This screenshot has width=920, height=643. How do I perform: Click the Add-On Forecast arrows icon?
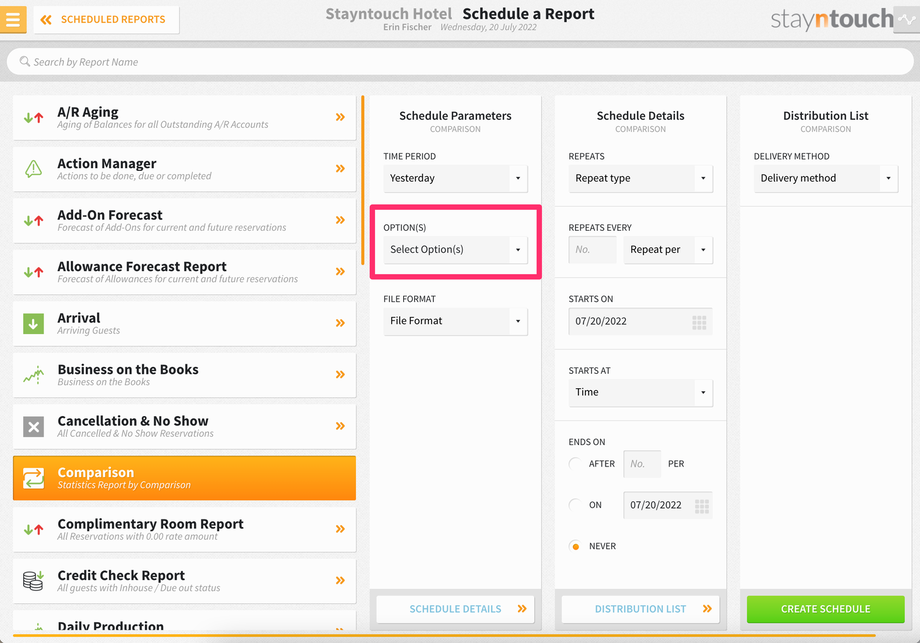pos(33,221)
